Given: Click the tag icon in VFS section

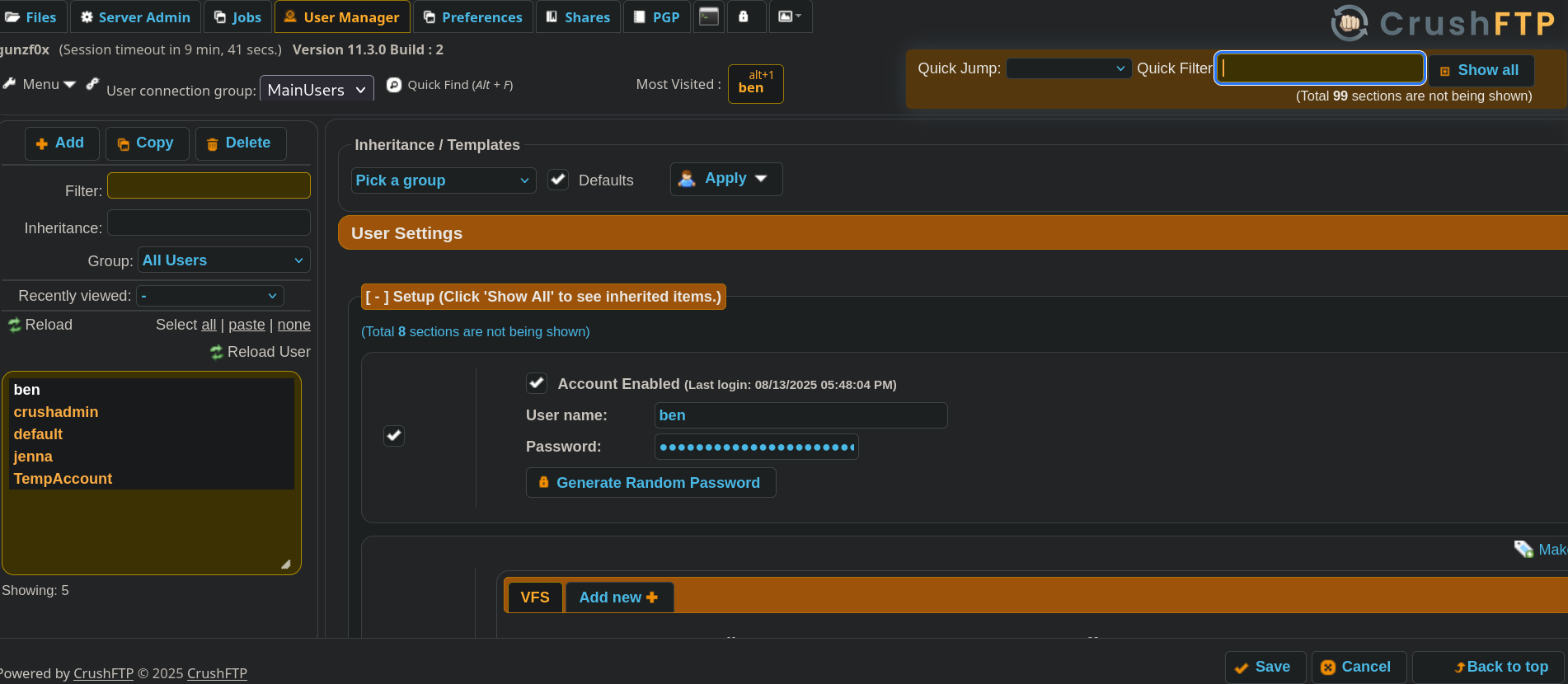Looking at the screenshot, I should point(1523,549).
